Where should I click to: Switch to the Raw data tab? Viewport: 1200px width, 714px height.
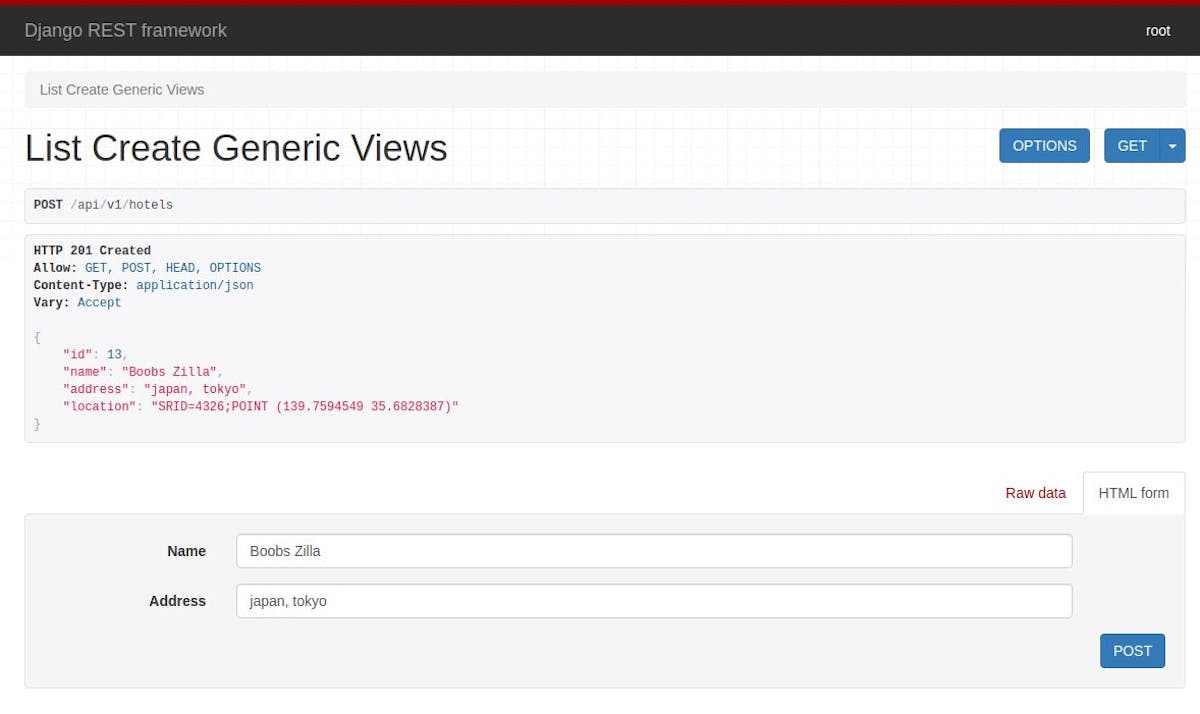(1035, 493)
